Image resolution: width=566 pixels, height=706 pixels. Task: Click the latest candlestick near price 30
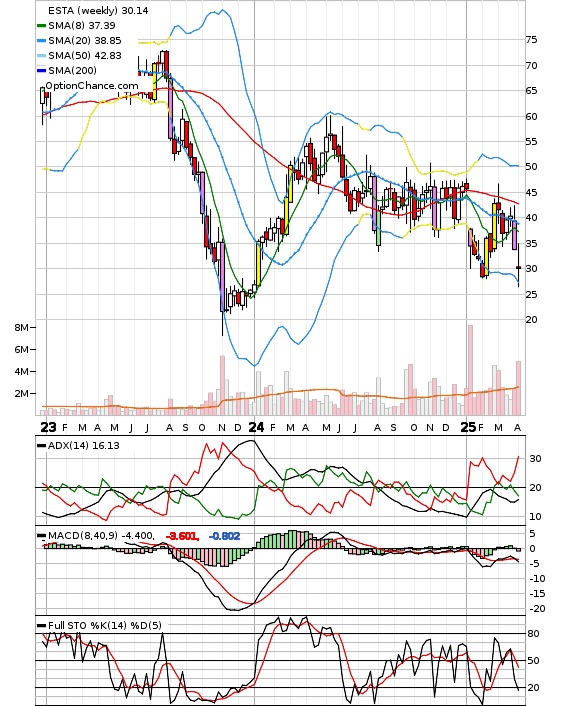(518, 265)
